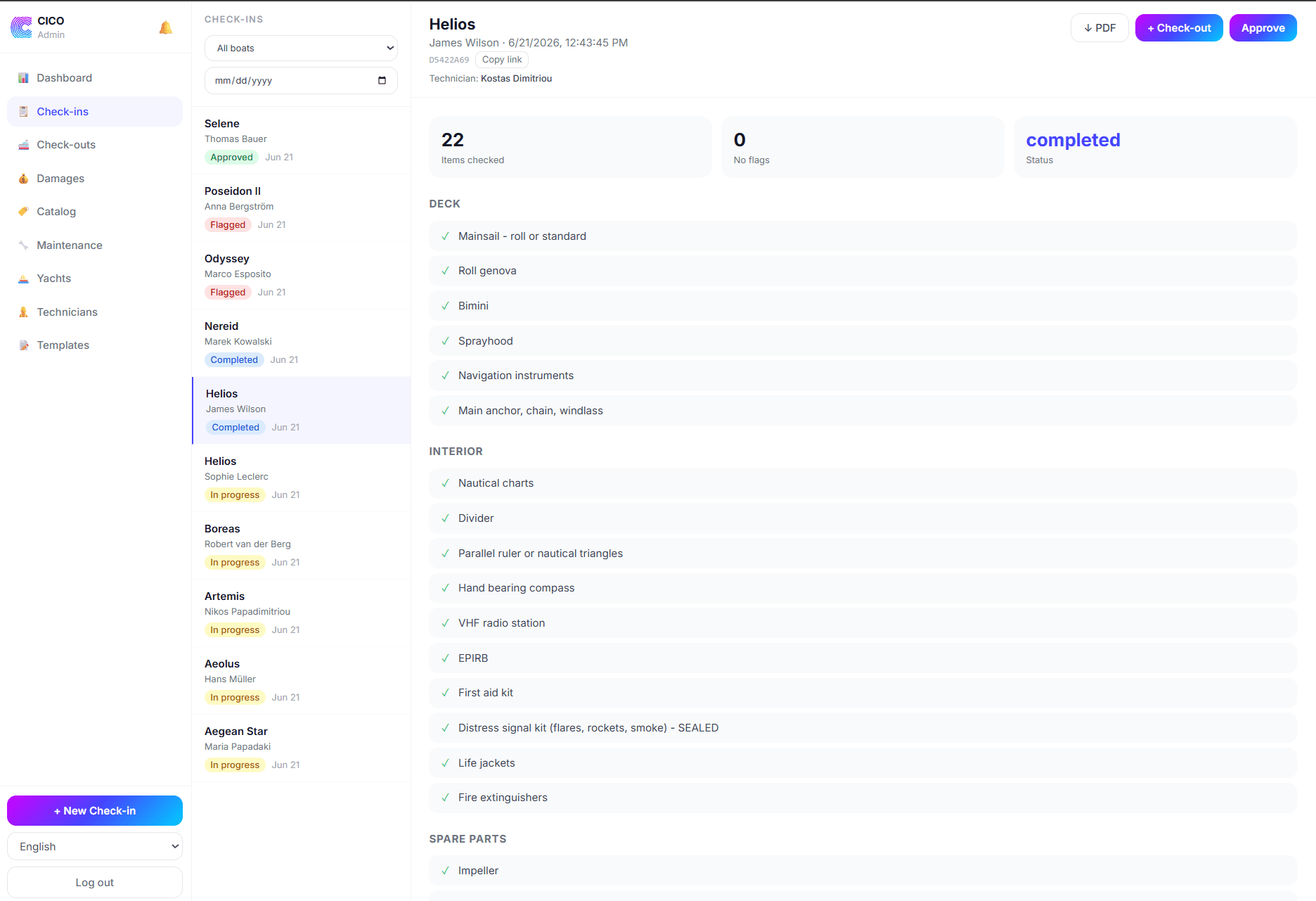Click the date filter input field
Viewport: 1316px width, 901px height.
pyautogui.click(x=301, y=80)
